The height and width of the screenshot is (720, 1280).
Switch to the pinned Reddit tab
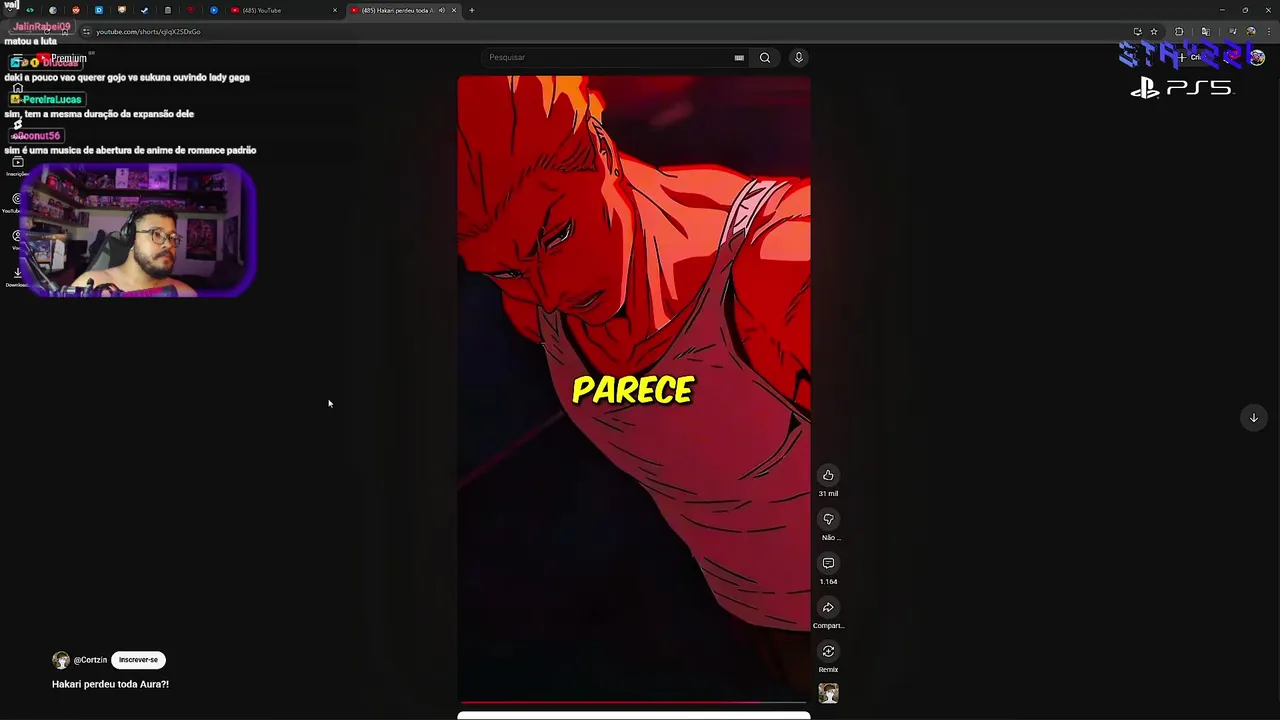[x=76, y=10]
